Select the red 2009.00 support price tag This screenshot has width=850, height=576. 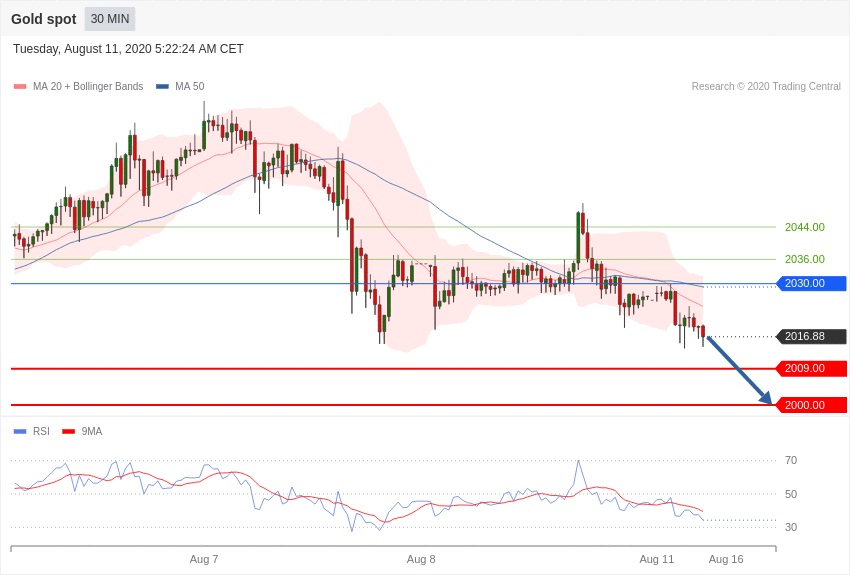[811, 369]
